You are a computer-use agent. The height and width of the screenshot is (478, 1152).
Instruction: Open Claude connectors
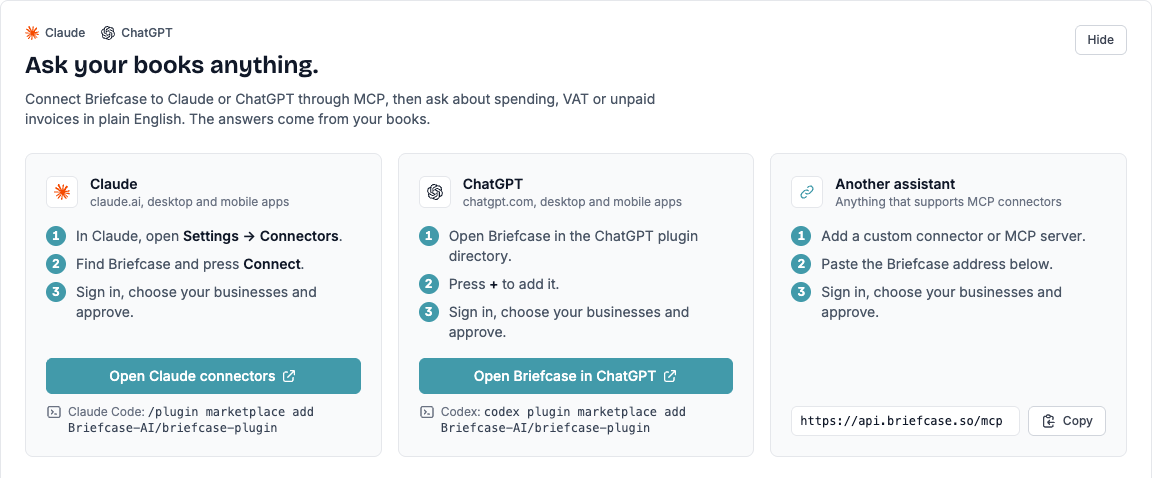(x=204, y=376)
